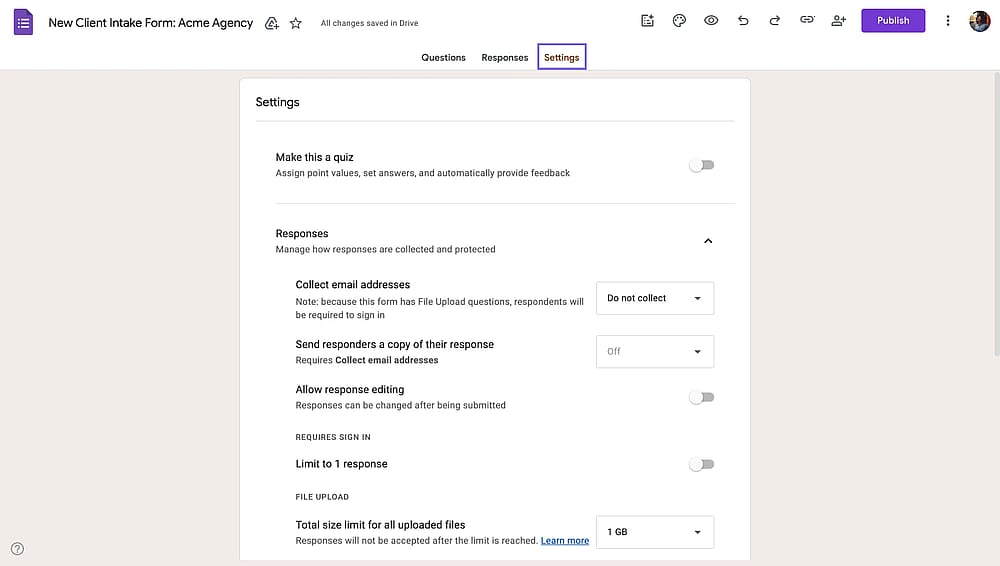Click the redo arrow
This screenshot has width=1000, height=566.
[x=775, y=20]
